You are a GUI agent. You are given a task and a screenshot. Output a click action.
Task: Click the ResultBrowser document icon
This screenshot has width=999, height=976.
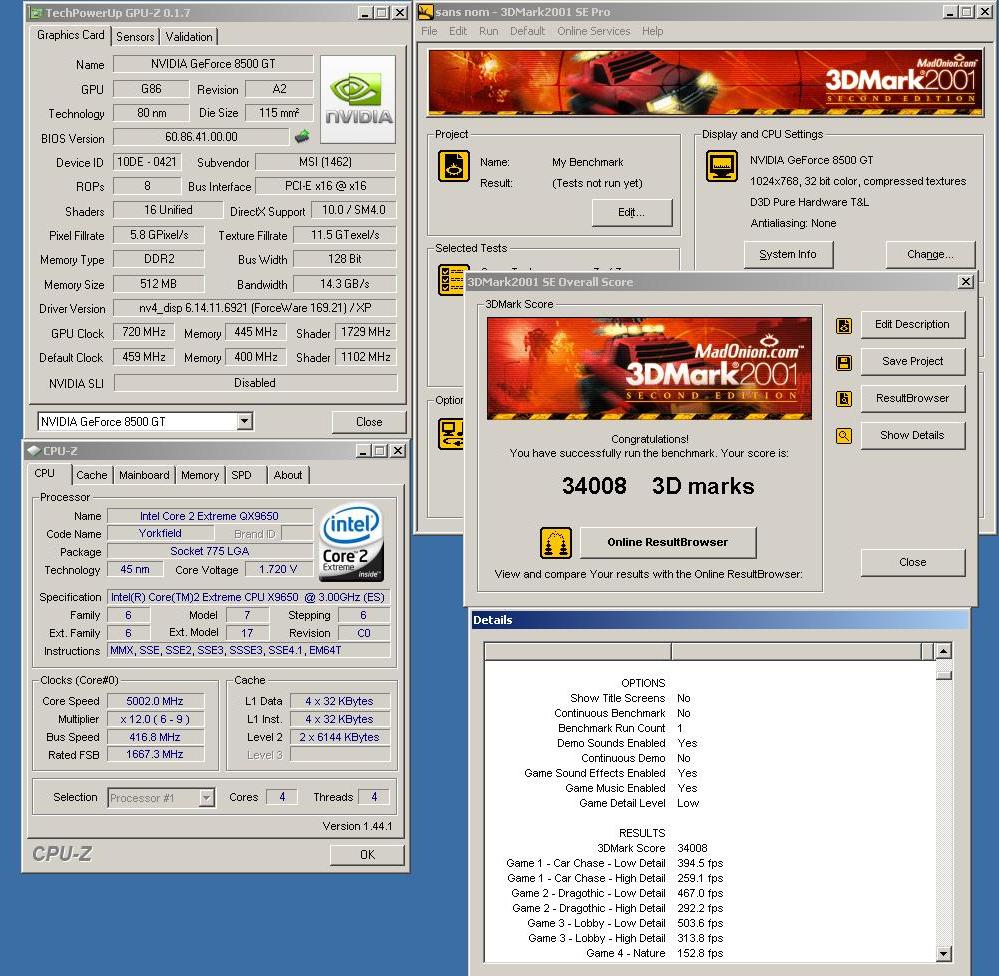click(844, 399)
